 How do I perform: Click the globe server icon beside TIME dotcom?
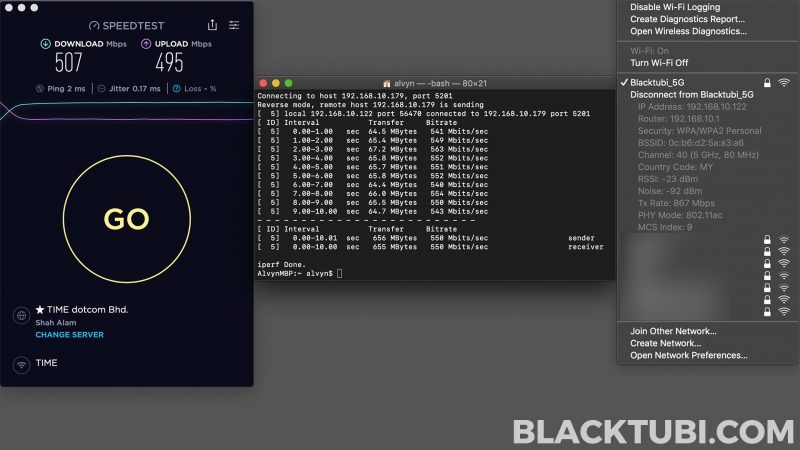click(x=21, y=316)
